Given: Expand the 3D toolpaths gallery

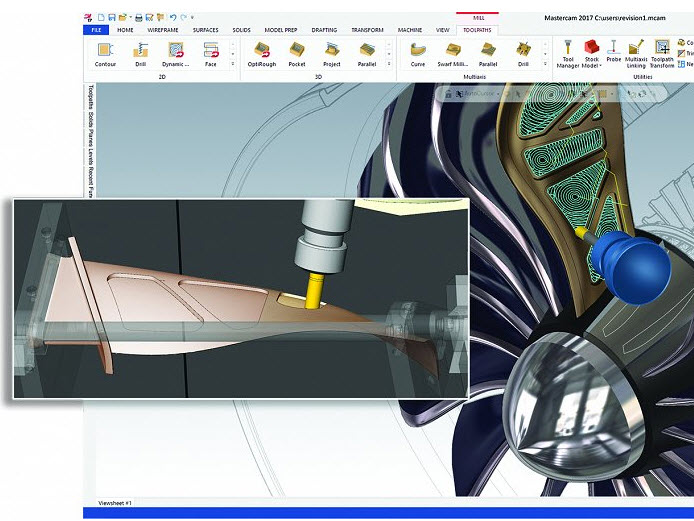Looking at the screenshot, I should (388, 64).
